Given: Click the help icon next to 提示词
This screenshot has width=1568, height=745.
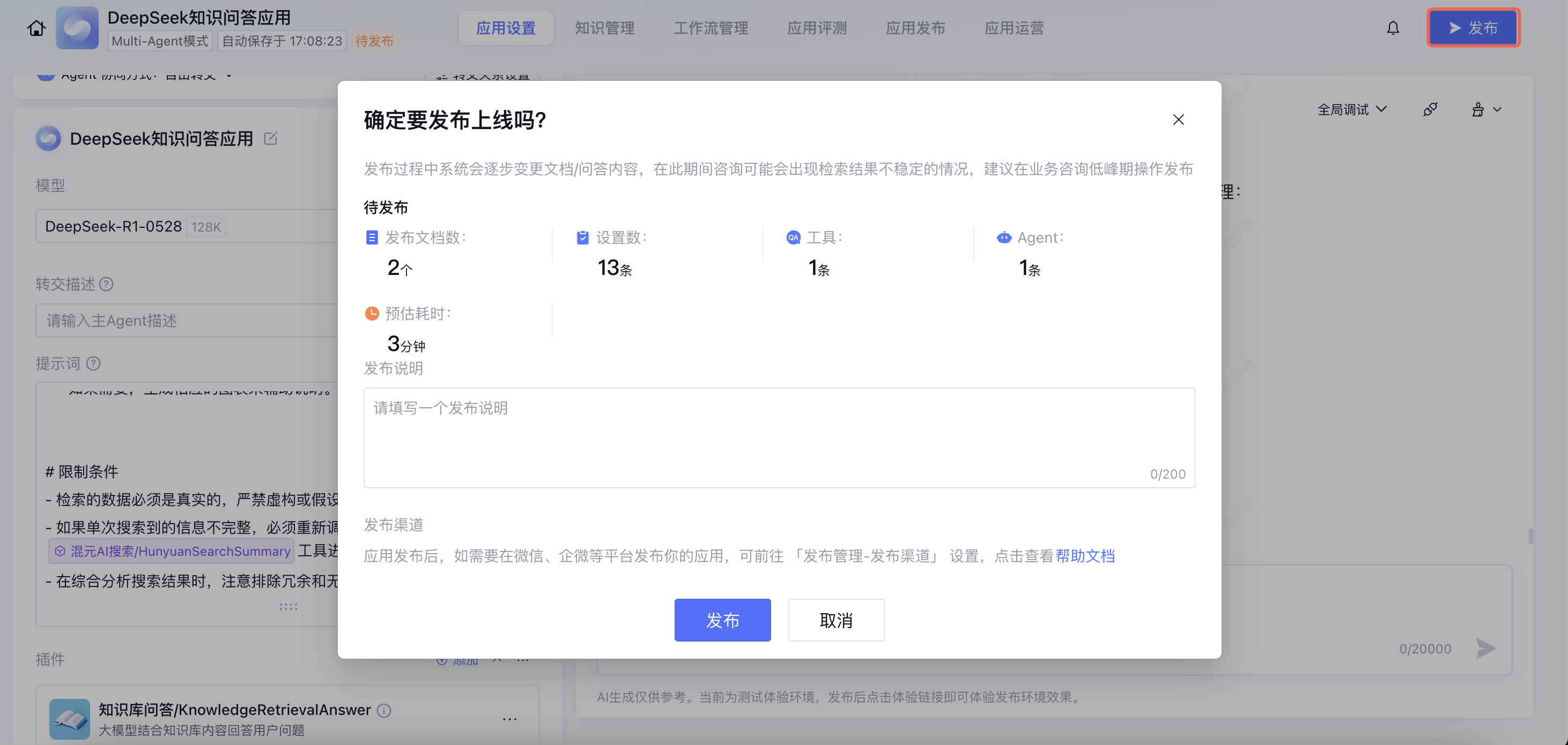Looking at the screenshot, I should [x=93, y=364].
